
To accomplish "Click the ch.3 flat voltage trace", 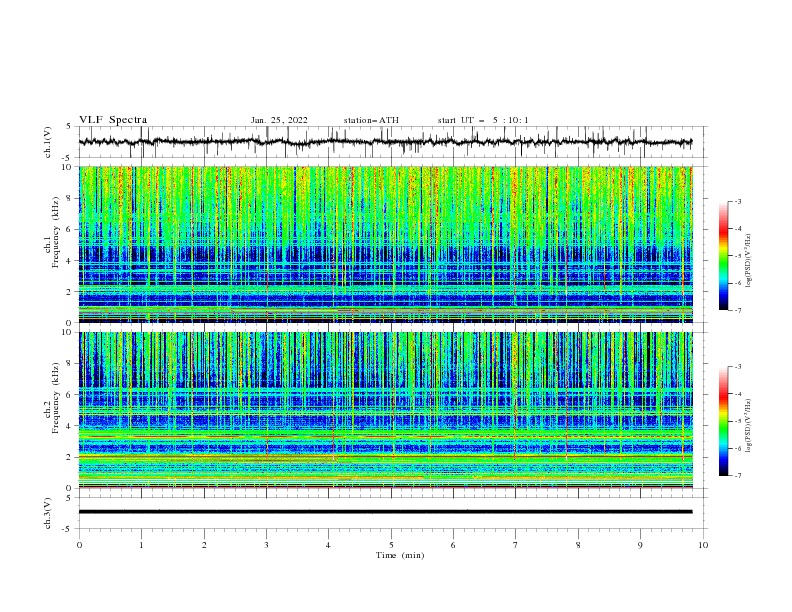I will point(385,512).
